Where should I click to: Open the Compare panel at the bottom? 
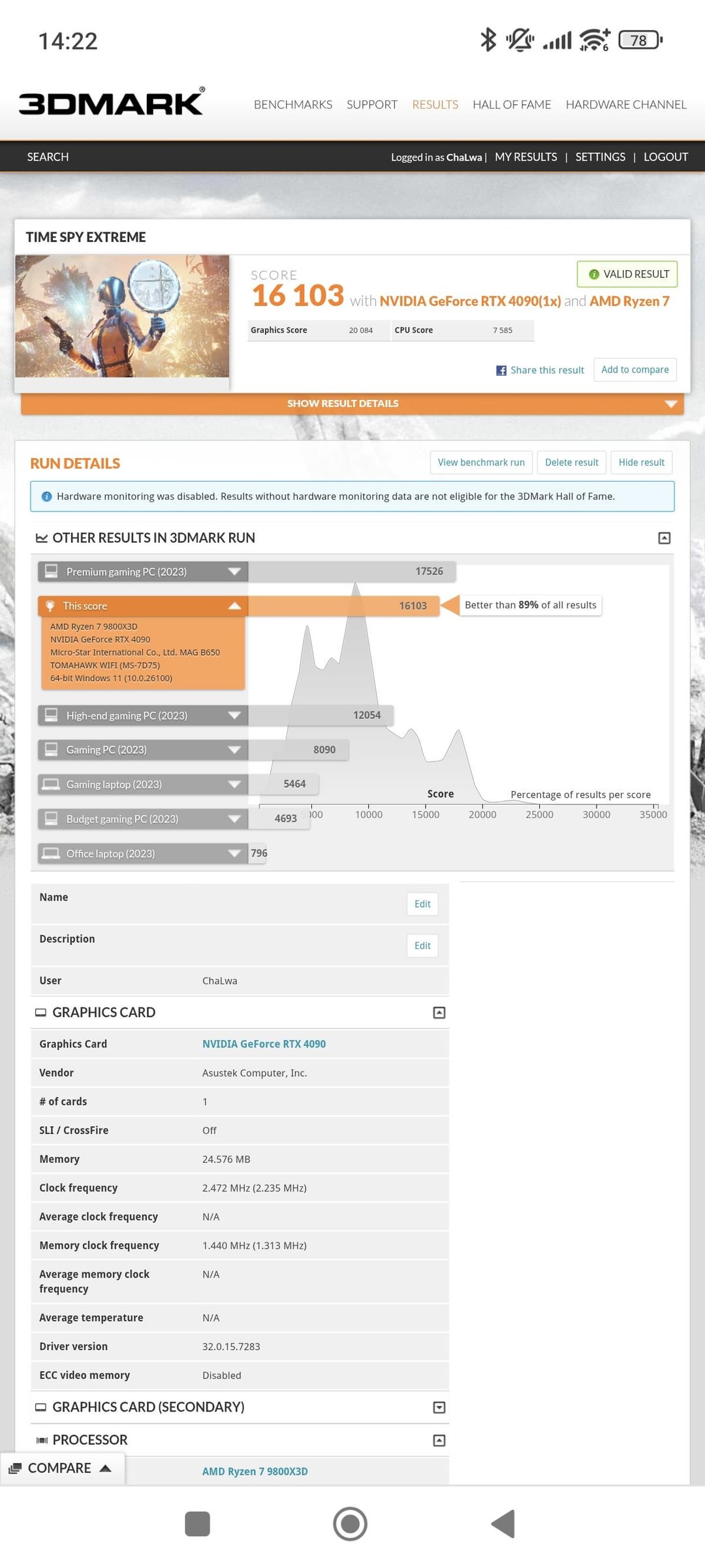[62, 1468]
